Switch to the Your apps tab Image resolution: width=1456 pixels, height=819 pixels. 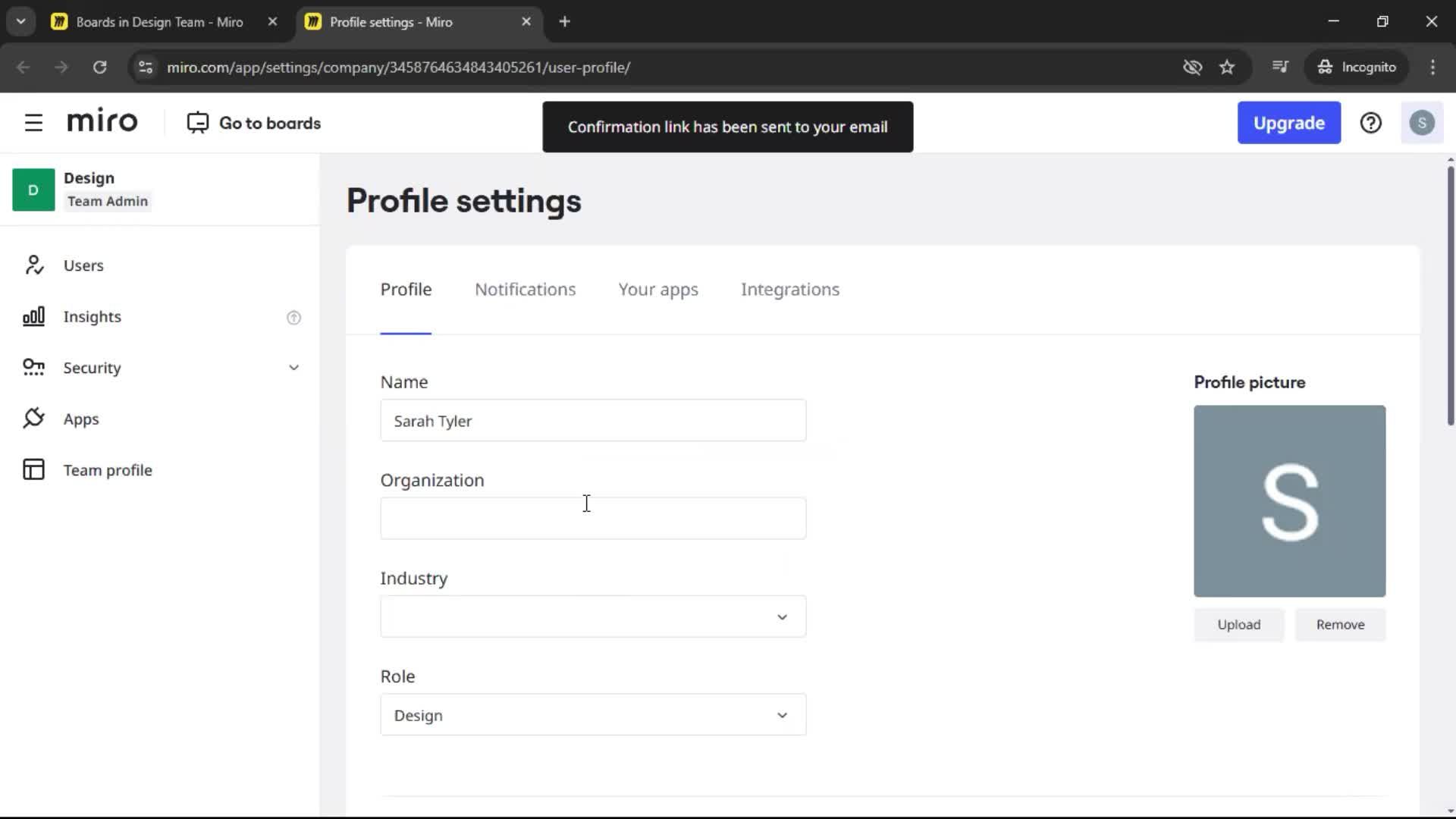658,290
